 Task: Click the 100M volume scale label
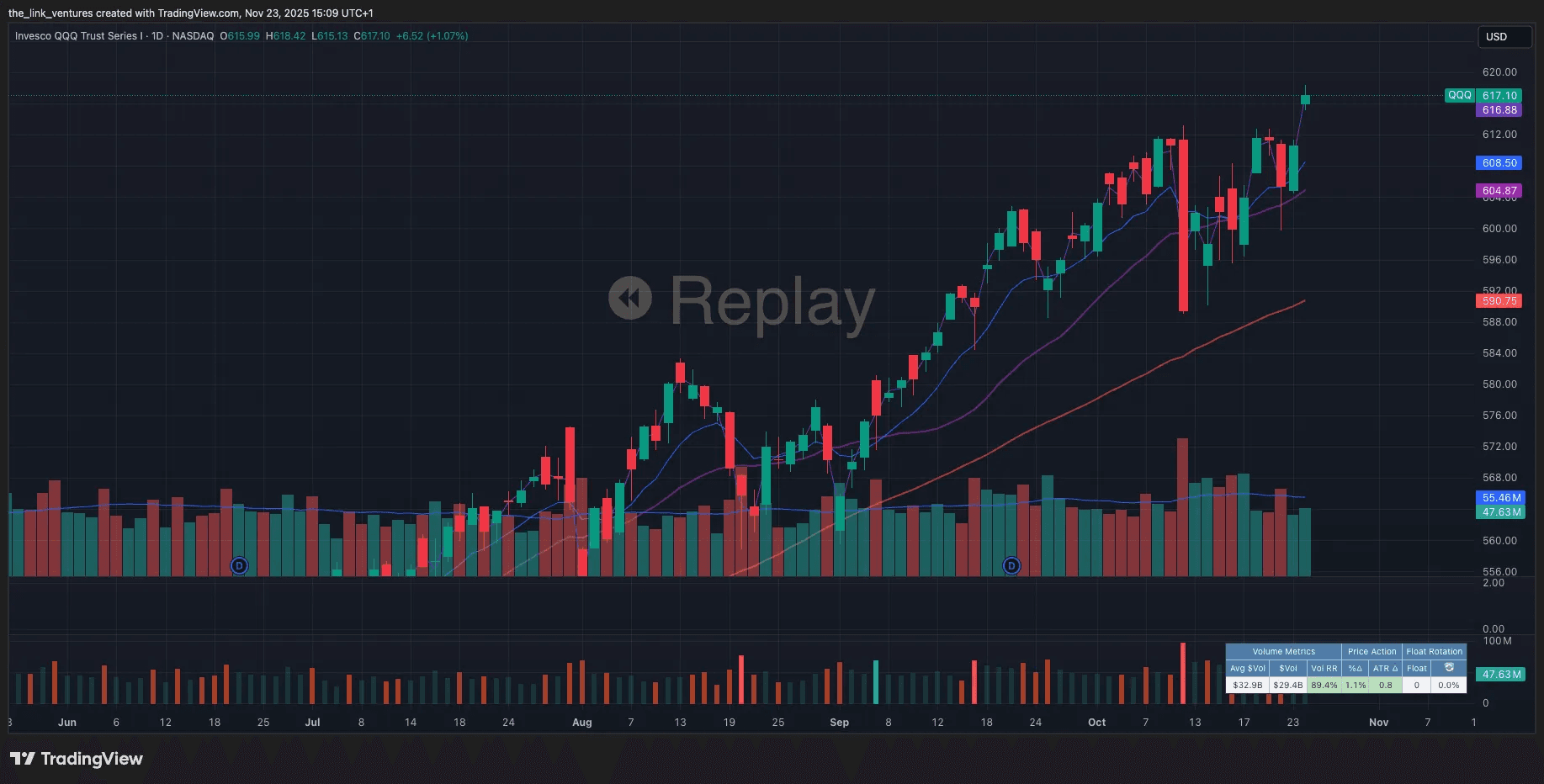[x=1498, y=641]
